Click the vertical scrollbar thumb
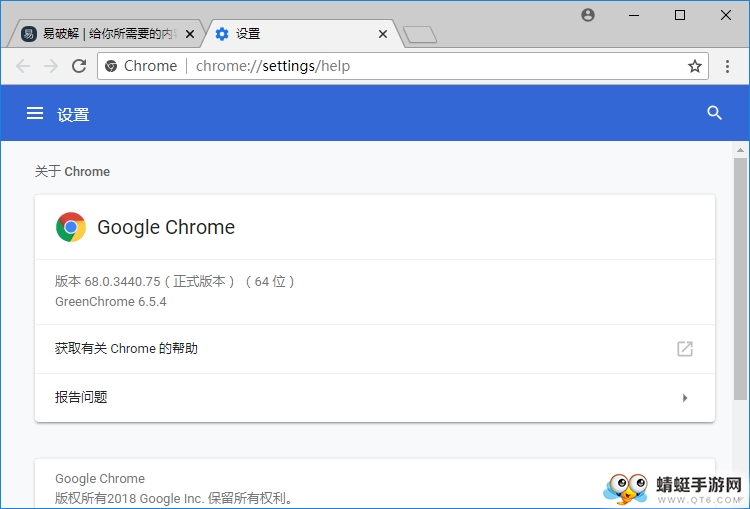 click(740, 279)
